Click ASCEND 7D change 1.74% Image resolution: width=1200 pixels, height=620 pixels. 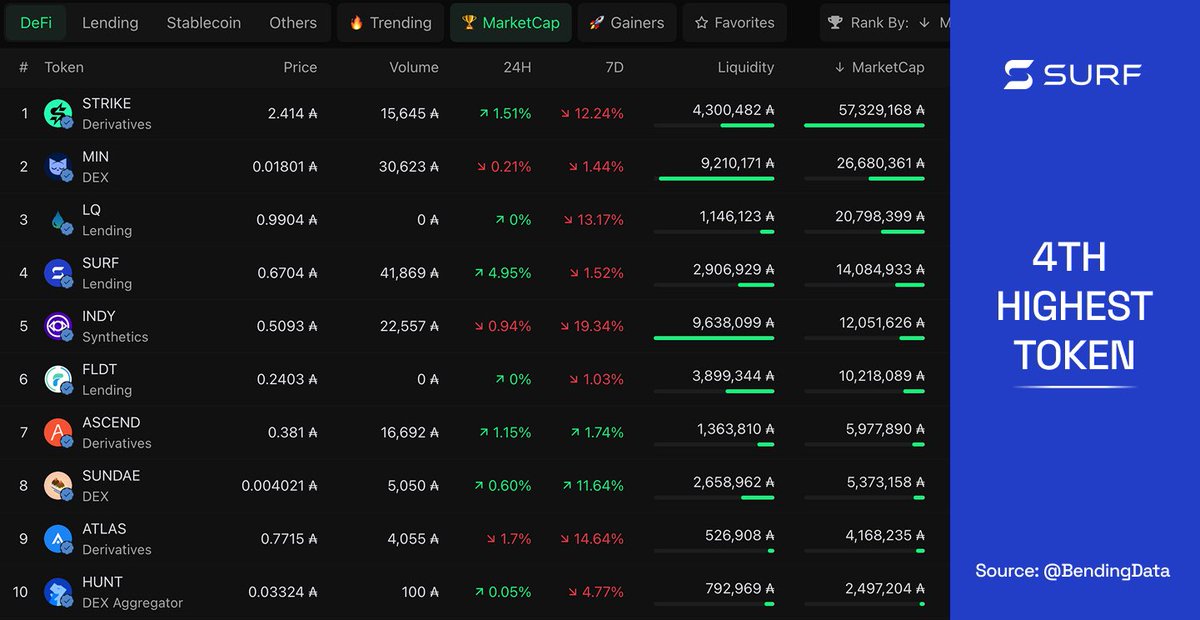coord(597,432)
